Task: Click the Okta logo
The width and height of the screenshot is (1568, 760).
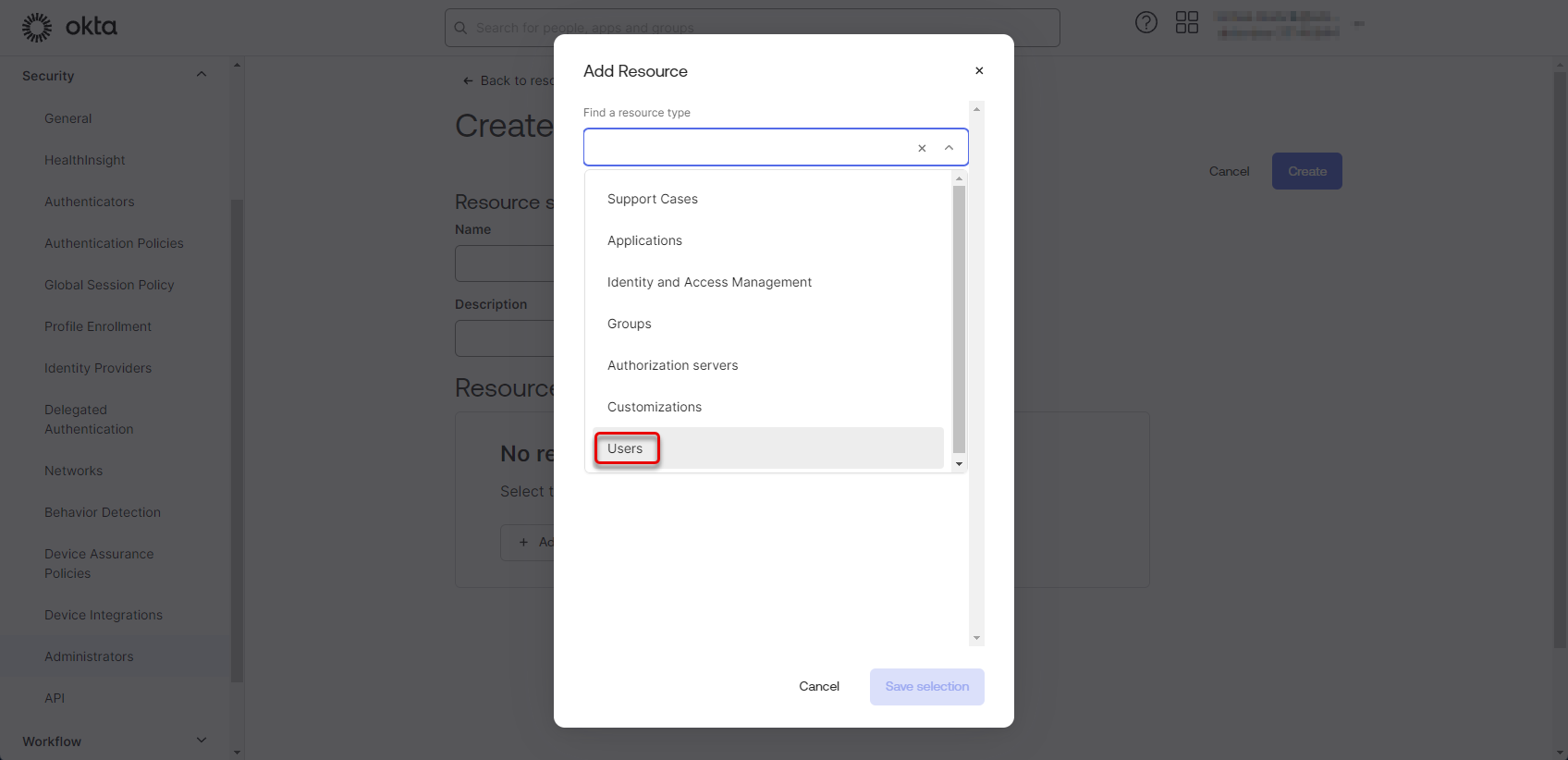Action: [x=70, y=27]
